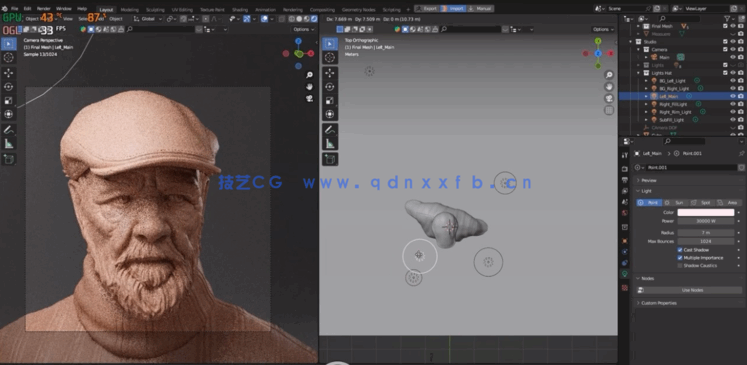
Task: Enable Shadow Caustics checkbox
Action: [680, 265]
